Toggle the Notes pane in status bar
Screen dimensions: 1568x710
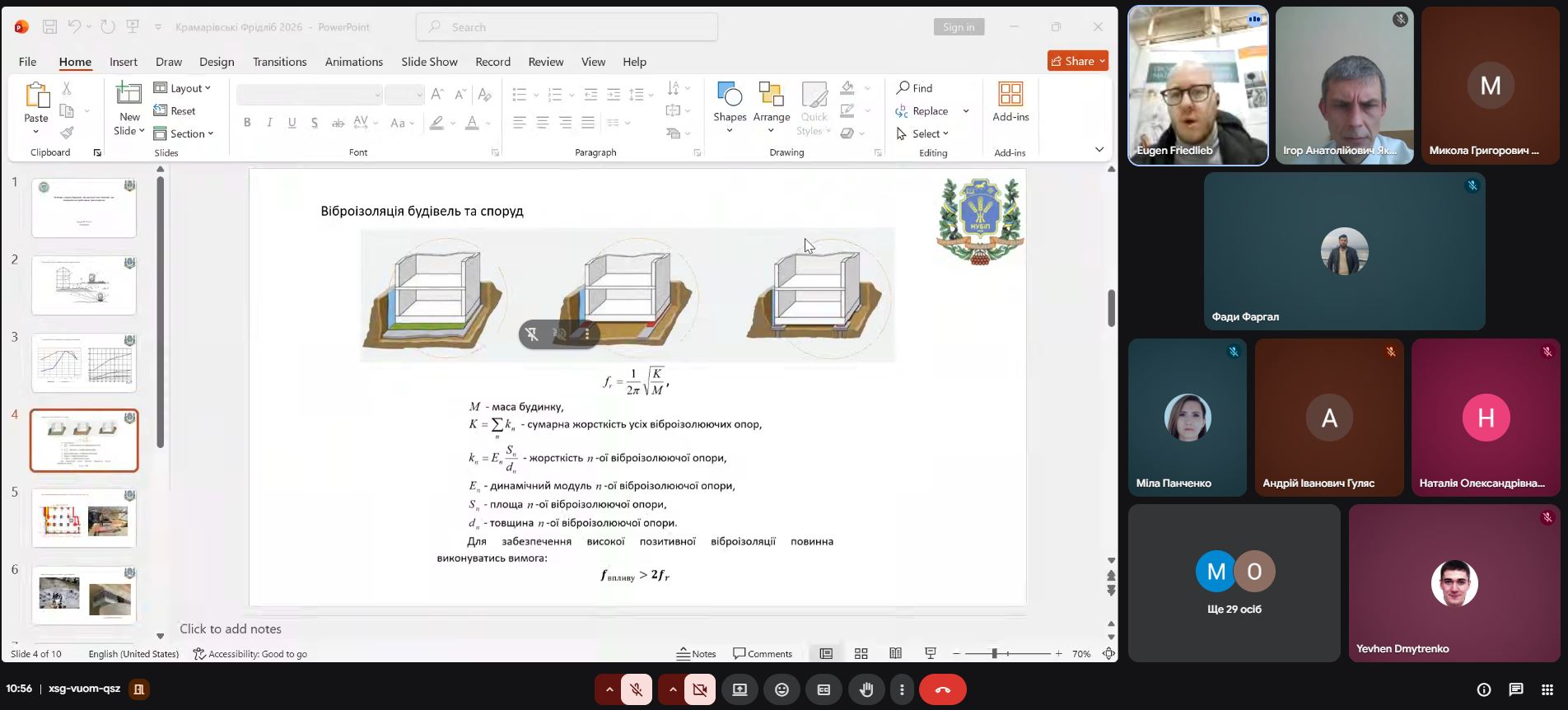[696, 654]
